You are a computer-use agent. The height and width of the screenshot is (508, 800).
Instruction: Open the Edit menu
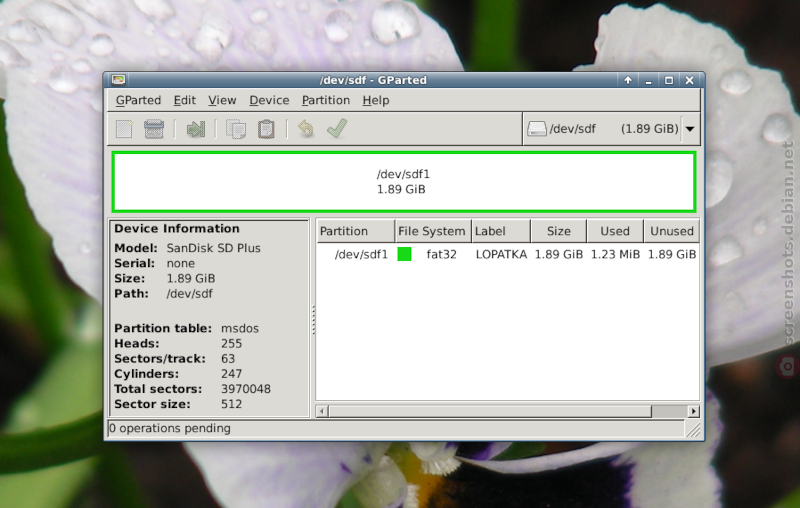coord(185,100)
